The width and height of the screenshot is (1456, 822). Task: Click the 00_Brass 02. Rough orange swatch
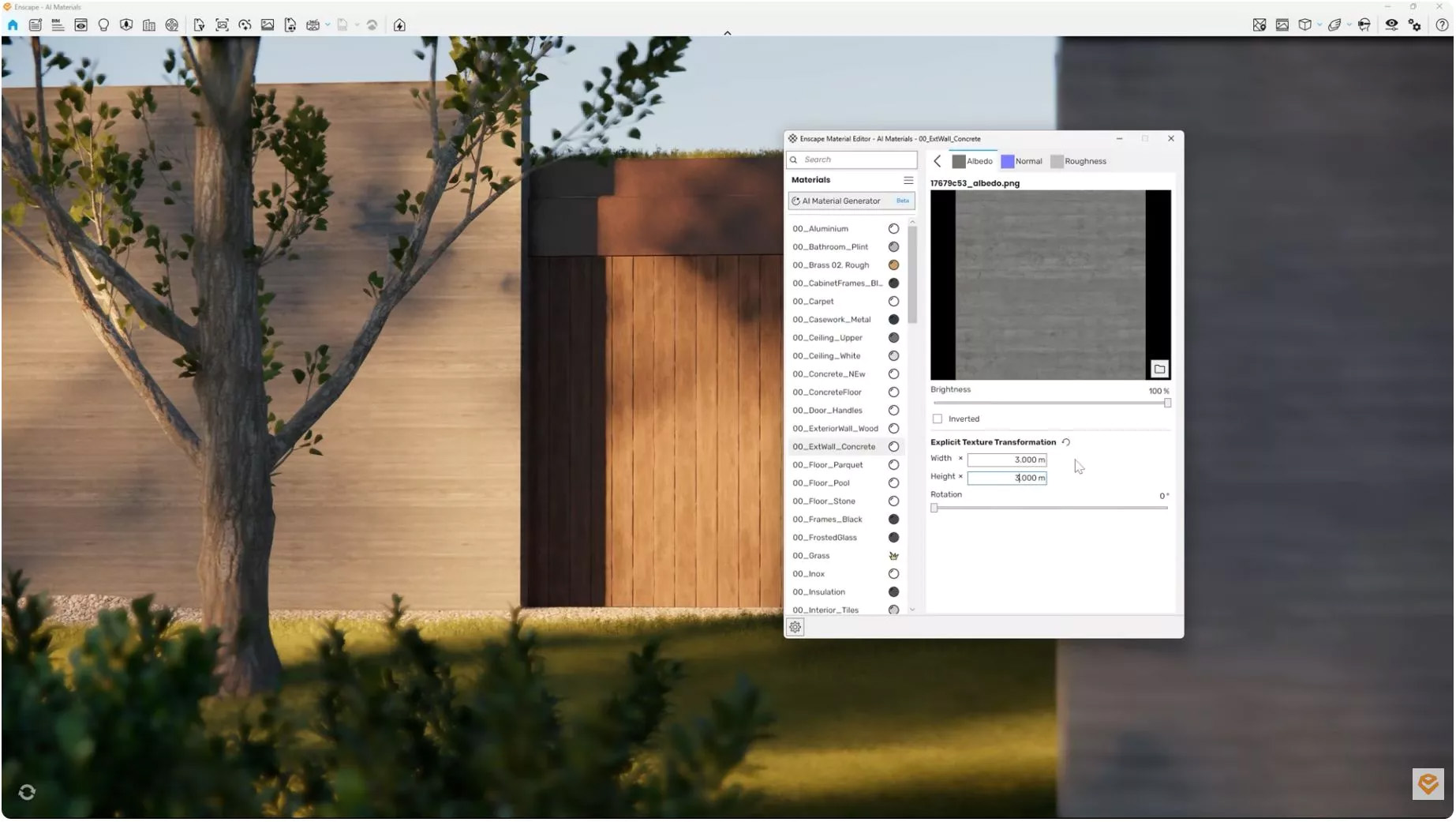point(893,265)
